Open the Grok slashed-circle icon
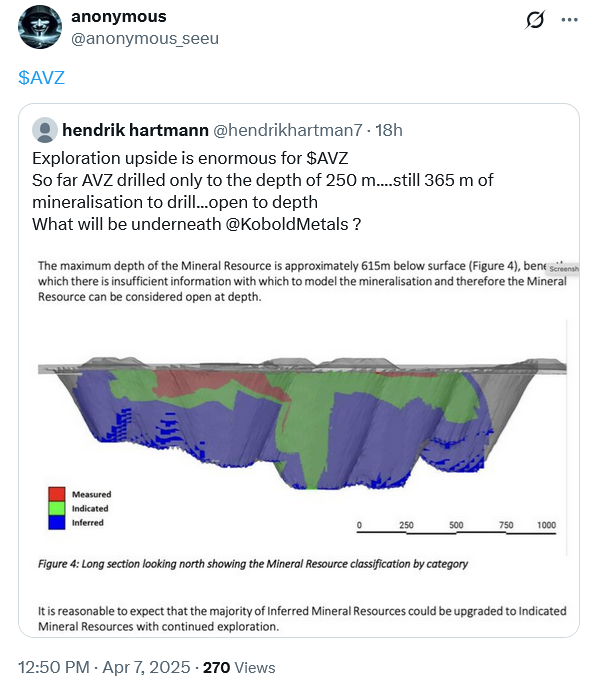Screen dimensions: 598x688 coord(535,20)
